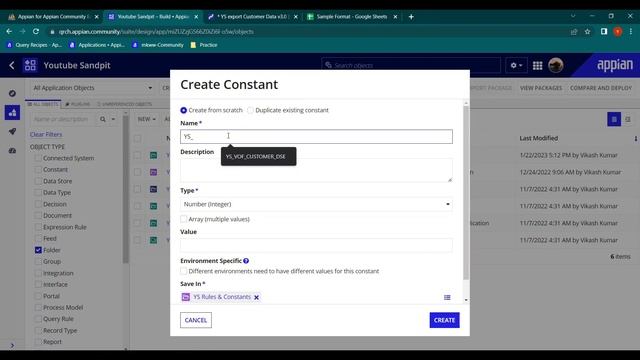This screenshot has width=640, height=360.
Task: Click the filter search magnifier icon
Action: pyautogui.click(x=103, y=119)
